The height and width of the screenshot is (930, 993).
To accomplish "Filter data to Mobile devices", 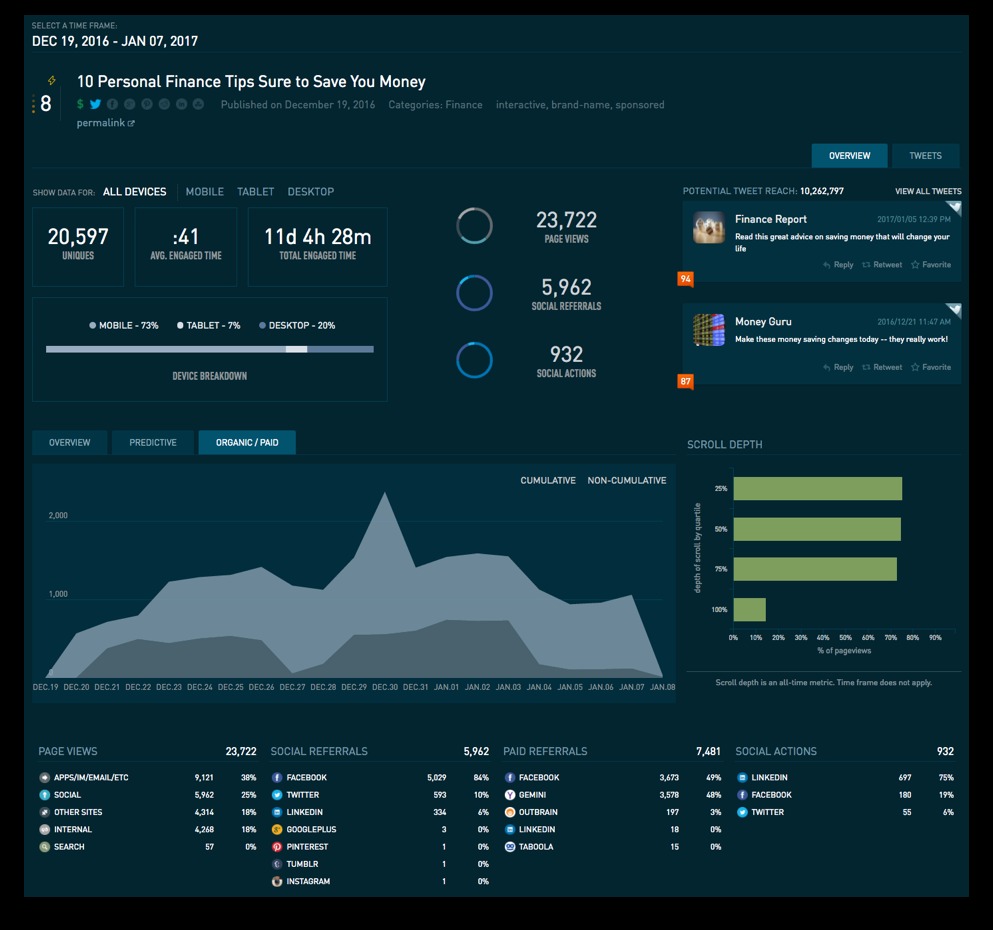I will click(x=204, y=192).
